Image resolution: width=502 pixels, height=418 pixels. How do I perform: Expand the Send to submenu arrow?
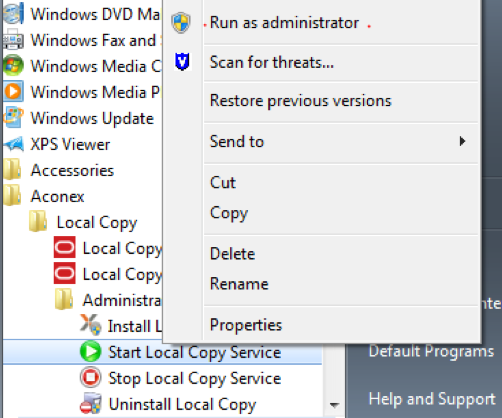[462, 141]
